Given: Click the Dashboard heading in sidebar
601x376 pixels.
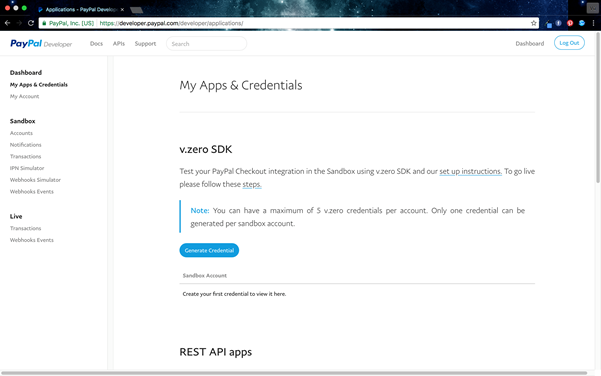Looking at the screenshot, I should [x=26, y=72].
